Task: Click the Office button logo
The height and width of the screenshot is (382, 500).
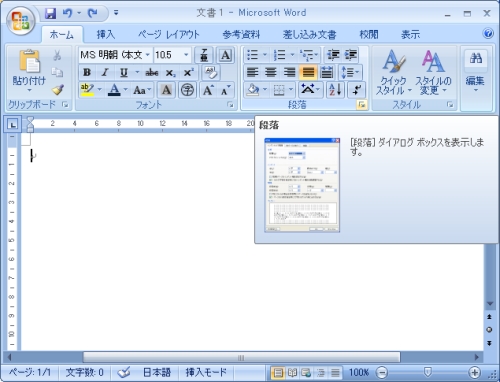Action: click(20, 21)
